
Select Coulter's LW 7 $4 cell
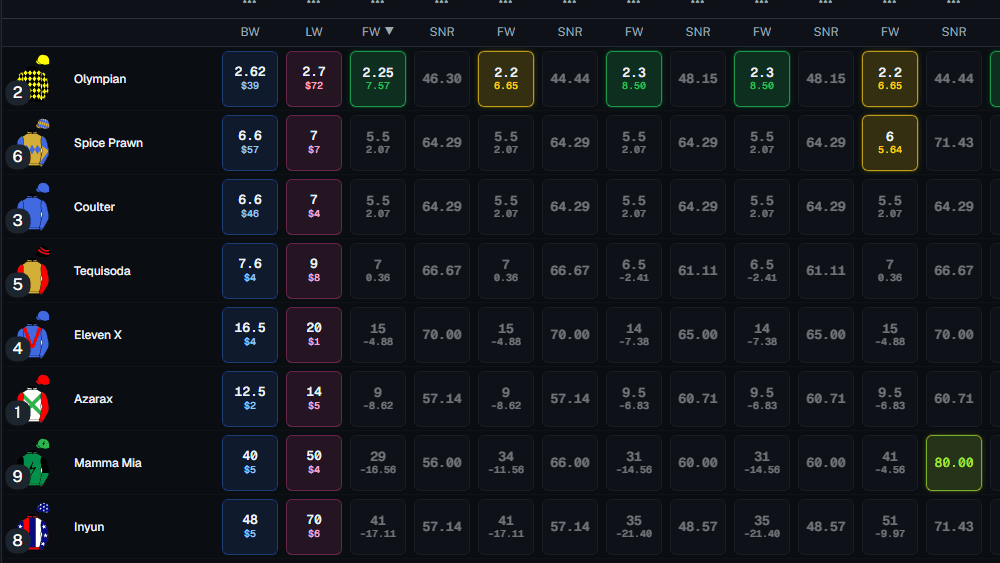click(x=314, y=207)
